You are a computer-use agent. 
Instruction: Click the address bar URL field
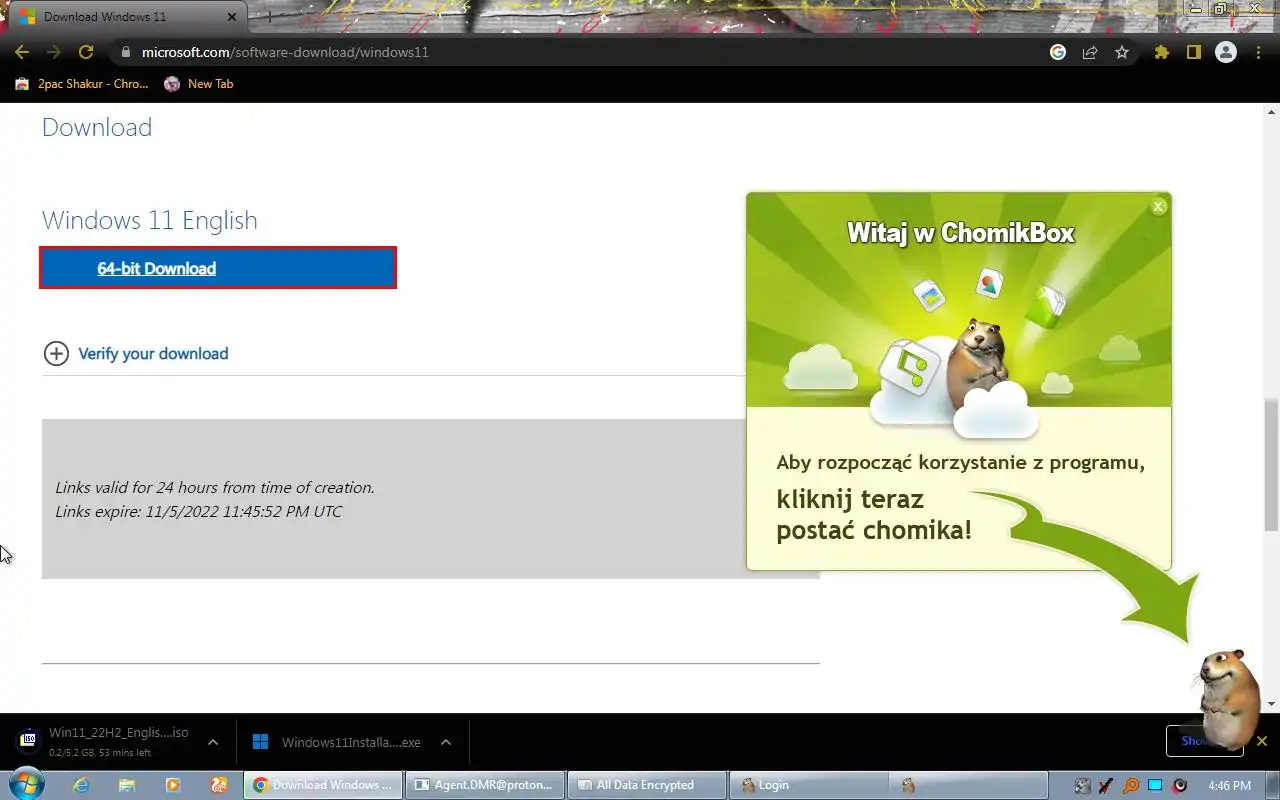click(580, 52)
